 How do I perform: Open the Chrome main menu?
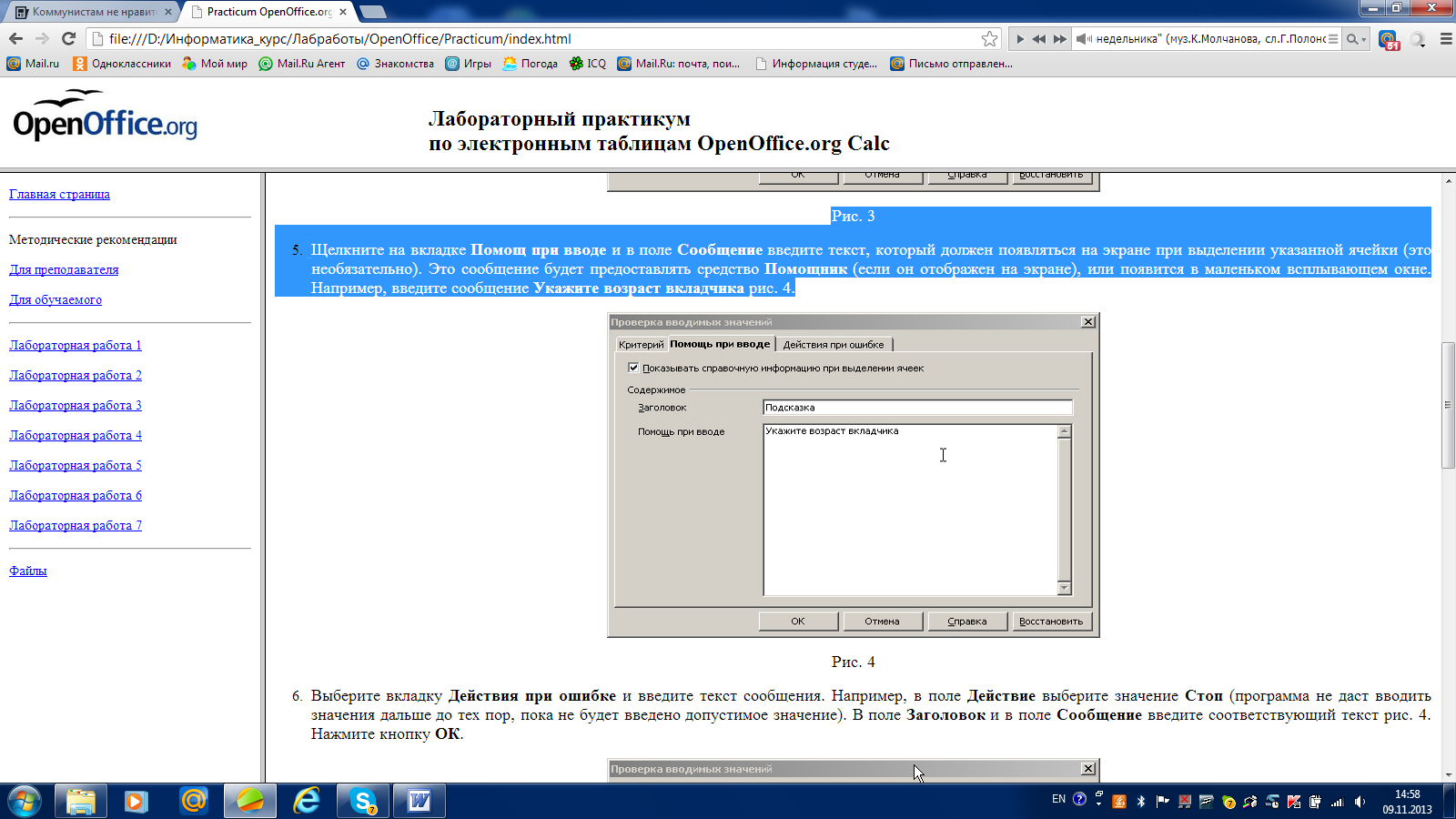click(x=1445, y=39)
